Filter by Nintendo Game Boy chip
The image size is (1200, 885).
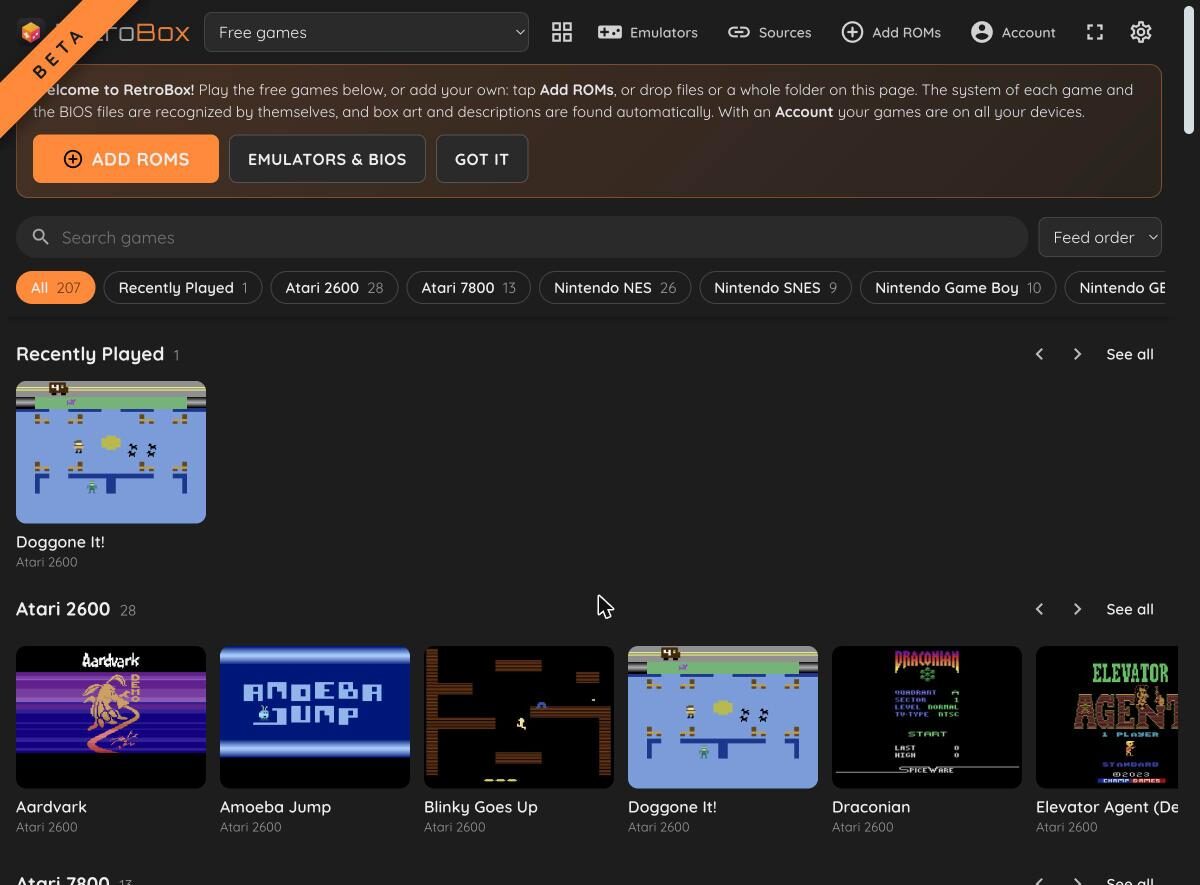[x=958, y=288]
